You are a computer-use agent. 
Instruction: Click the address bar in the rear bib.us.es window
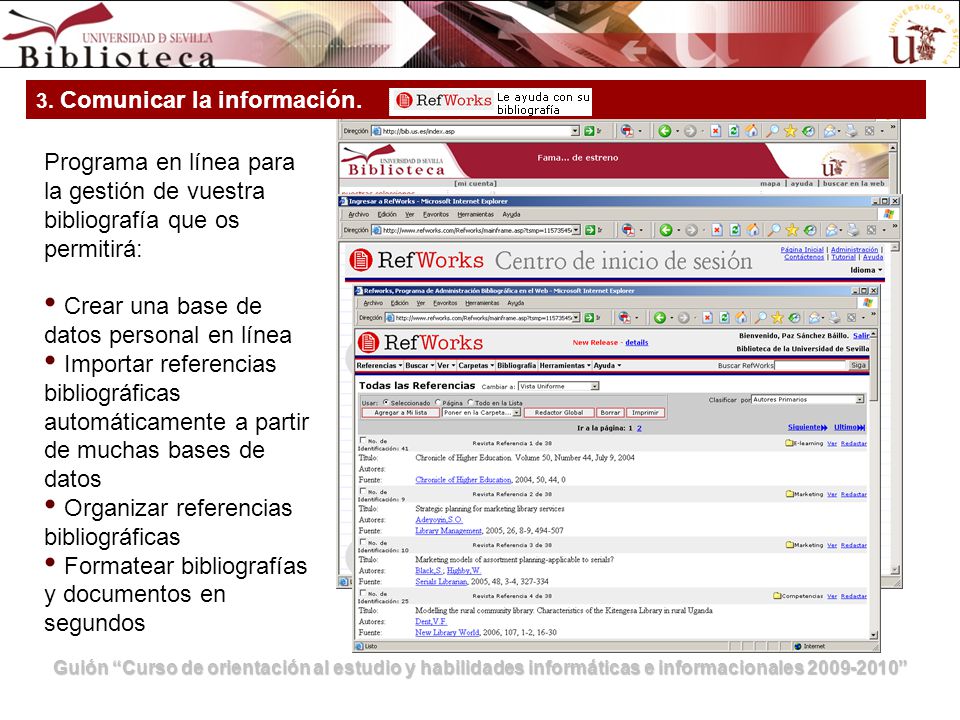476,131
